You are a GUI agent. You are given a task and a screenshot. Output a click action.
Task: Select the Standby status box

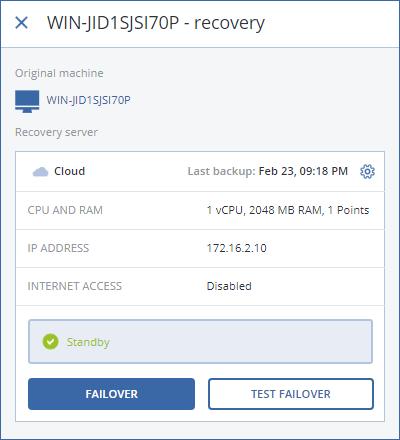200,341
